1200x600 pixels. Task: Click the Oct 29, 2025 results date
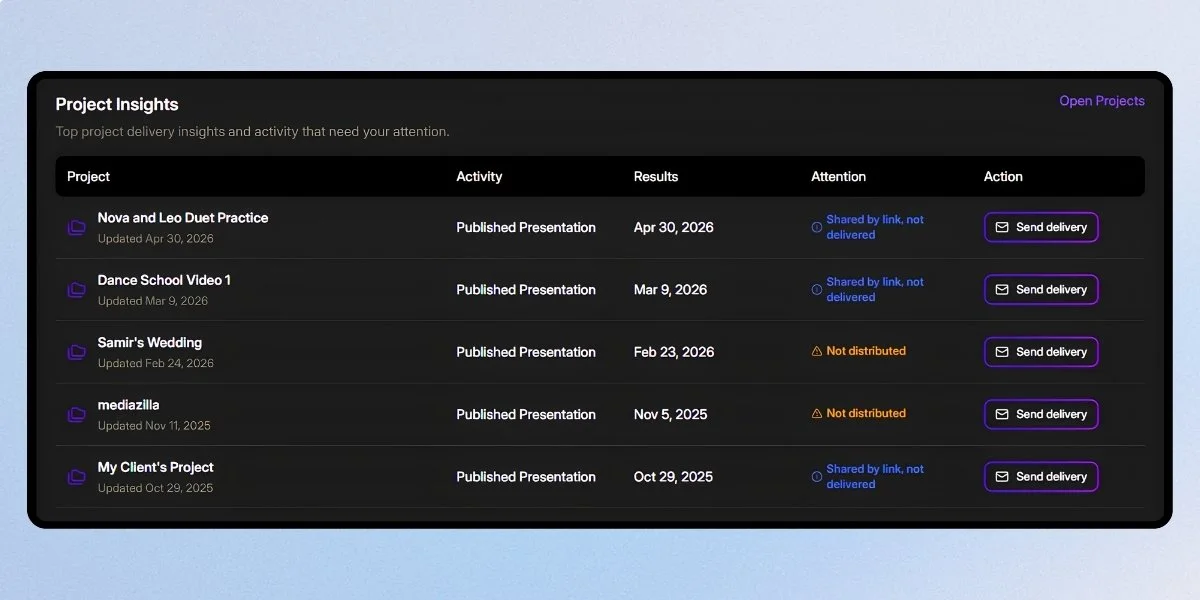tap(673, 477)
